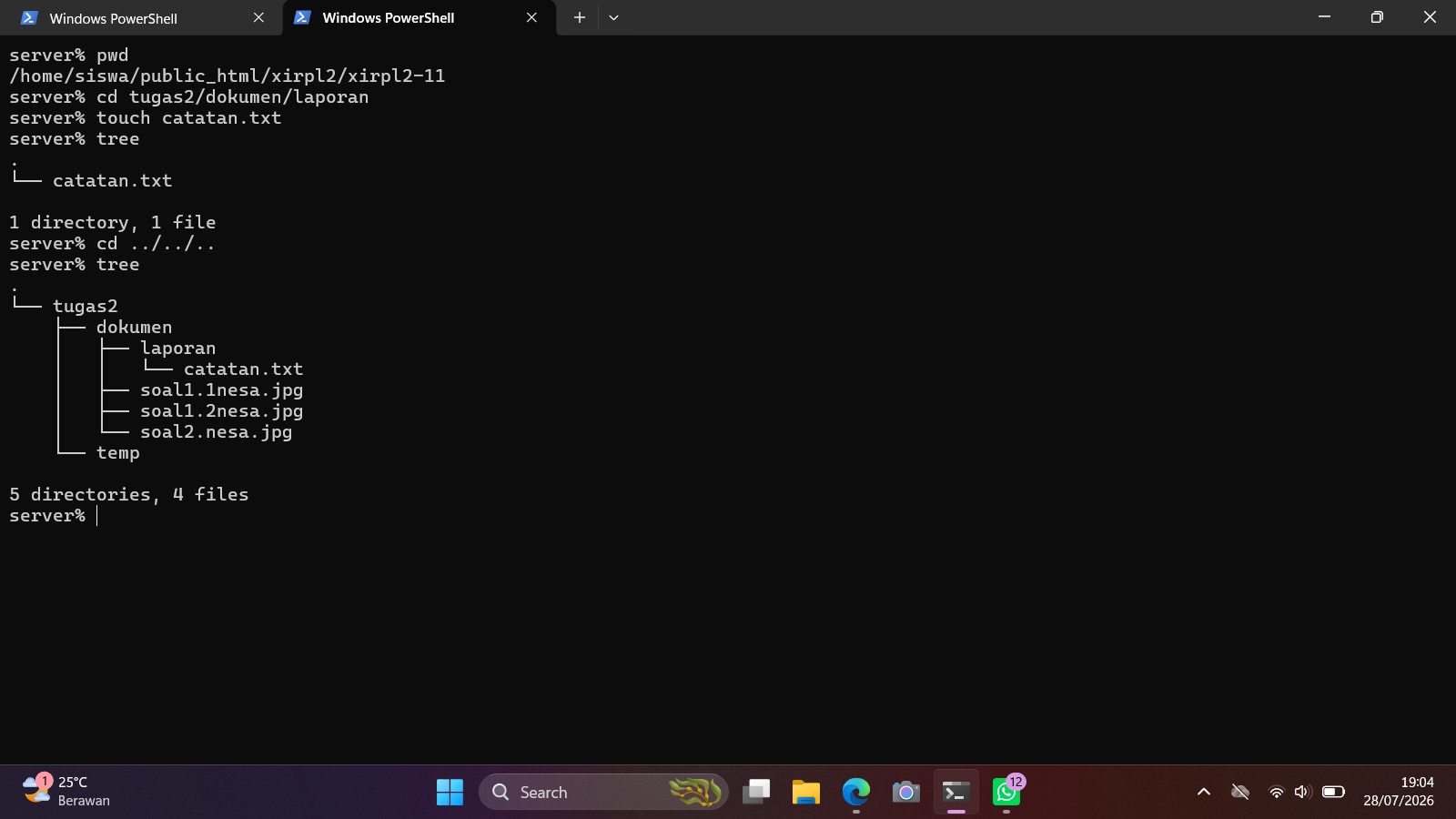This screenshot has height=819, width=1456.
Task: Click the sync-off cloud tray icon
Action: tap(1239, 792)
